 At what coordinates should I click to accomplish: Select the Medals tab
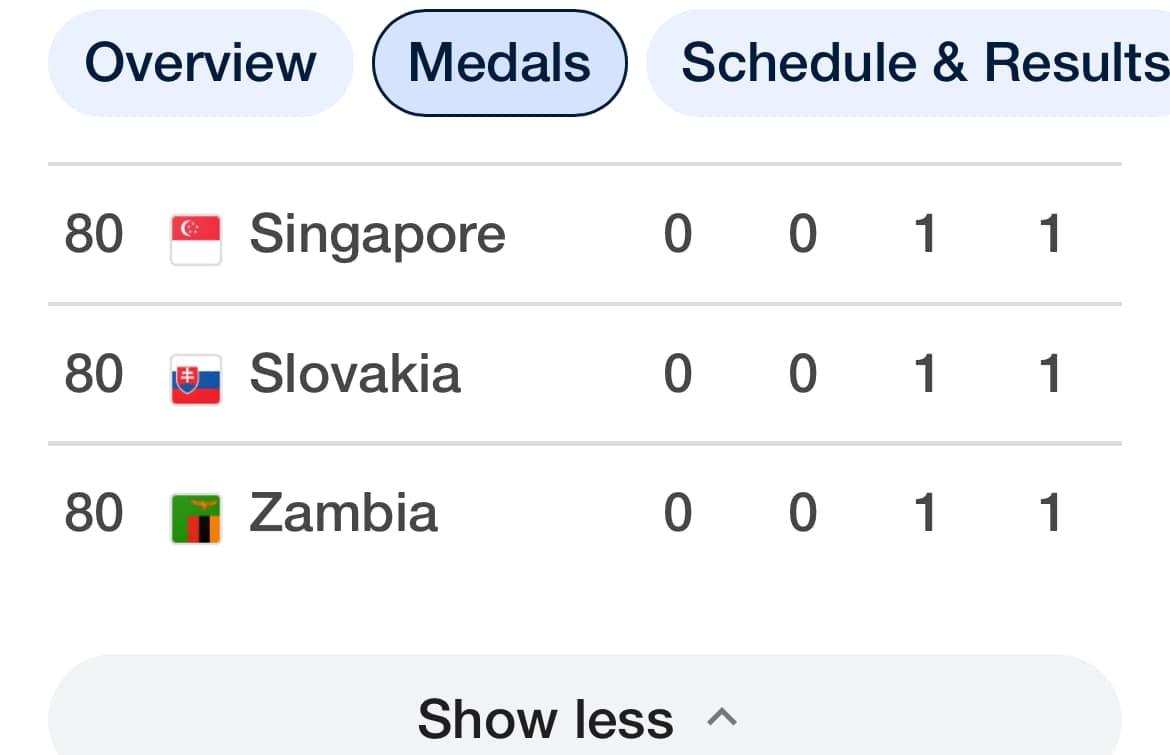499,63
